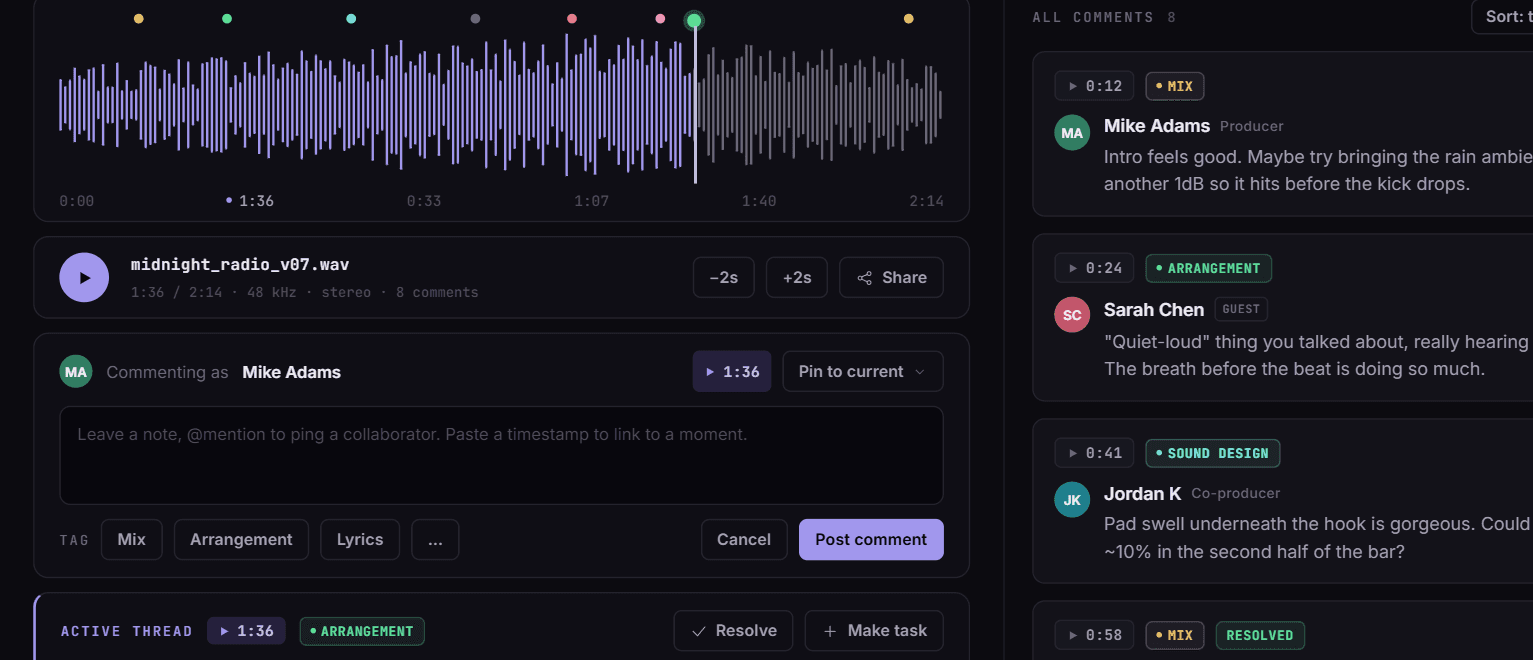Viewport: 1533px width, 660px height.
Task: Jump to 0:12 on Mike Adams comment
Action: 1094,86
